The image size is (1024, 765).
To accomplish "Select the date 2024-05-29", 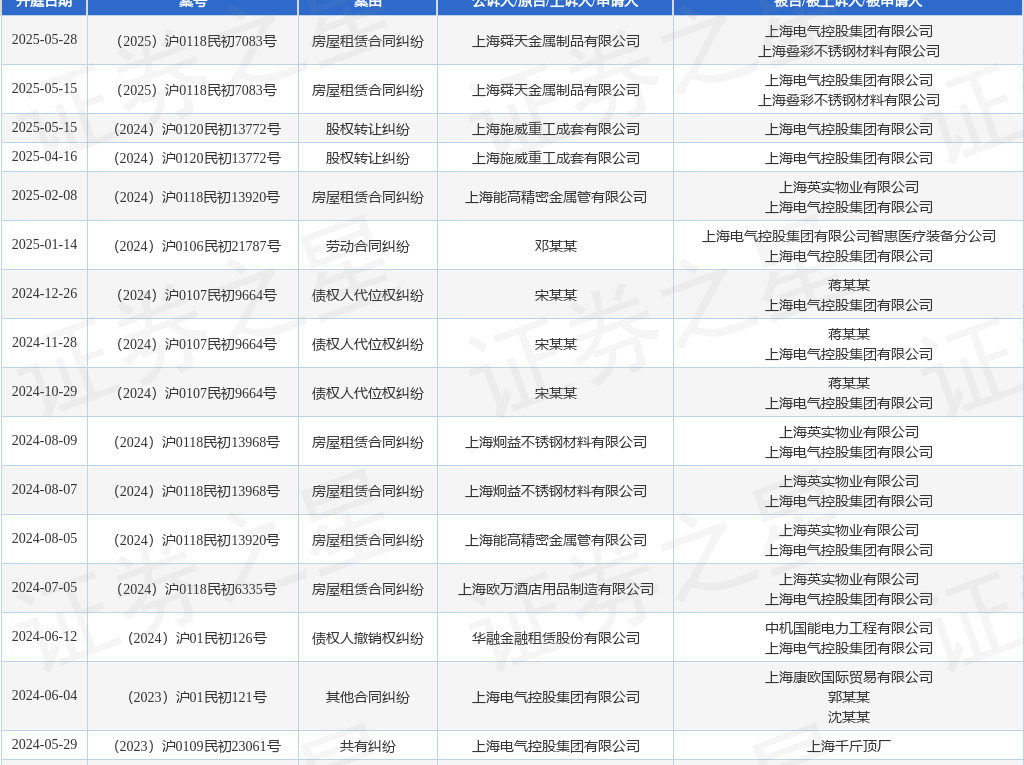I will coord(44,745).
